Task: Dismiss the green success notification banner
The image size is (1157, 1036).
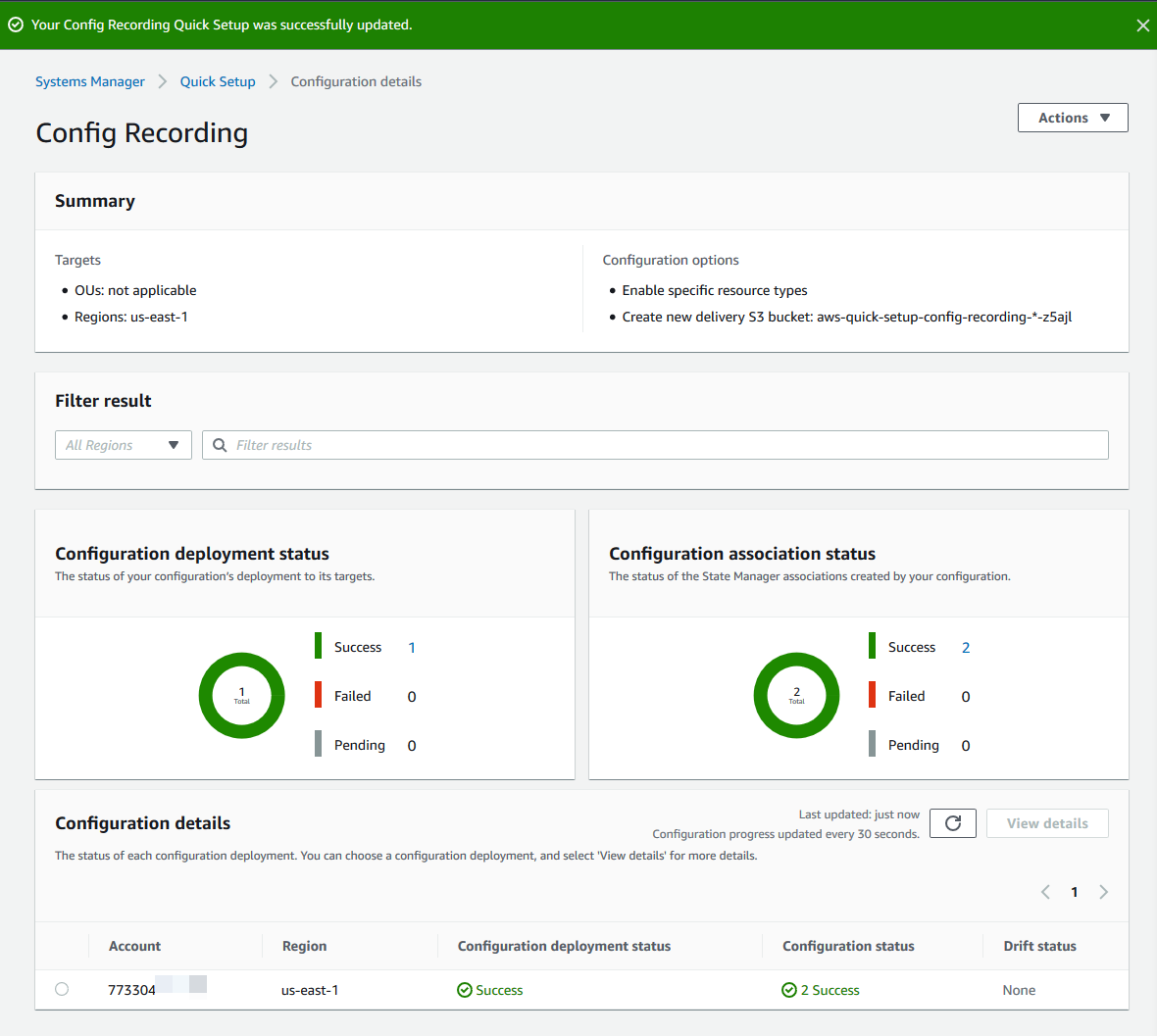Action: click(x=1142, y=25)
